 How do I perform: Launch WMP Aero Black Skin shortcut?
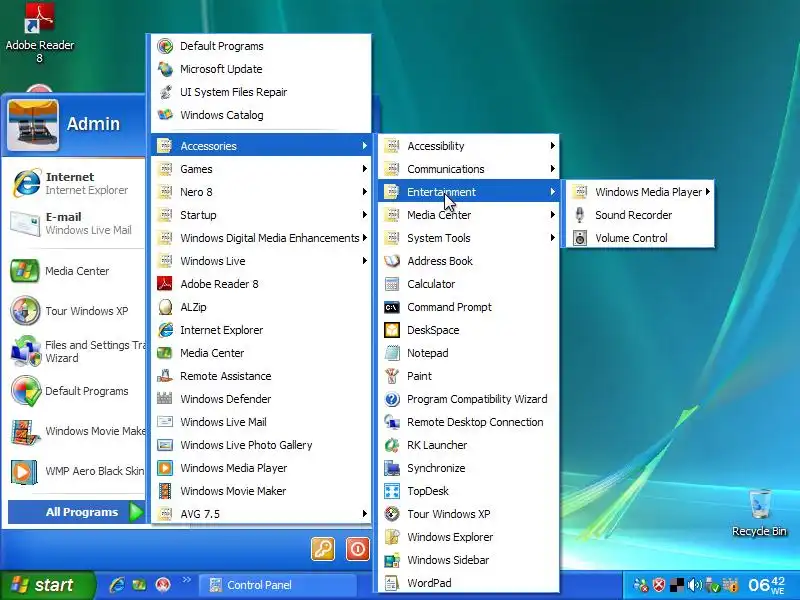74,471
